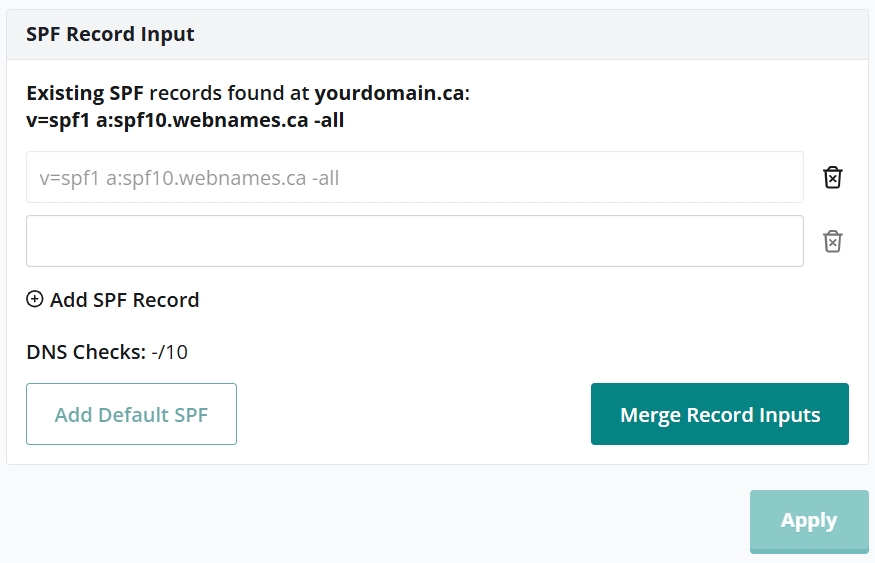Click the plus circle icon beside Add SPF Record

(35, 299)
